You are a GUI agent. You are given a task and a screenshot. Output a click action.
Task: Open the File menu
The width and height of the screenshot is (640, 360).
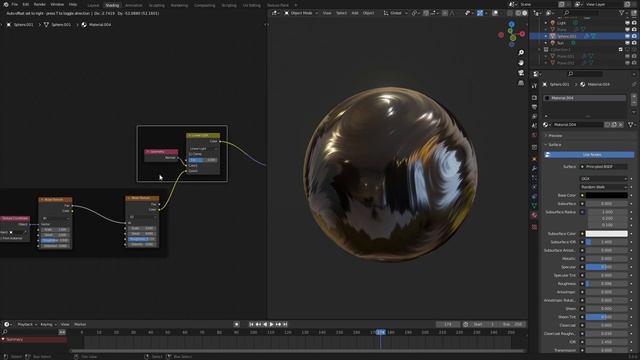click(x=15, y=4)
